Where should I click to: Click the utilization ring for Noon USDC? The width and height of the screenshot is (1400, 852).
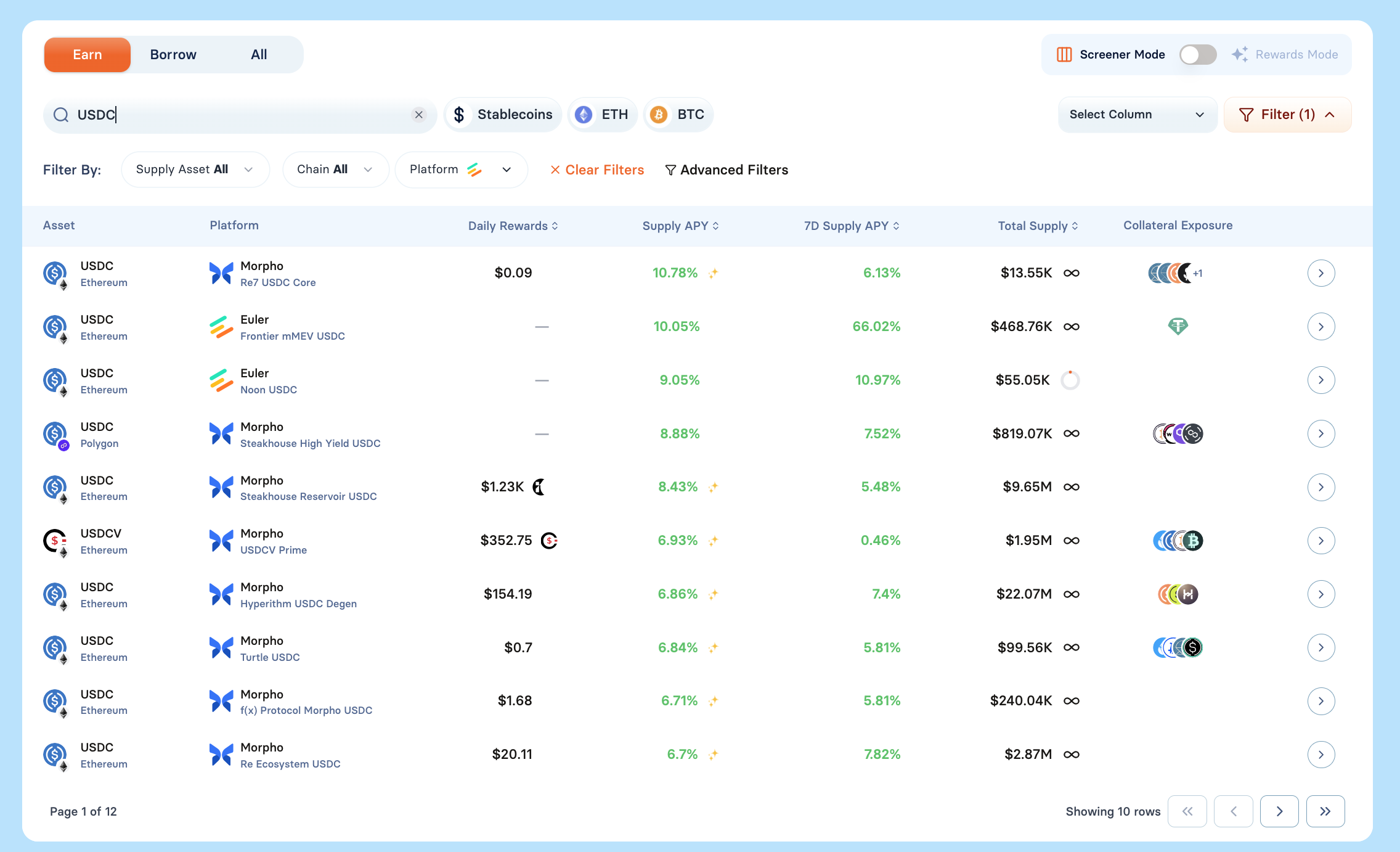point(1070,380)
